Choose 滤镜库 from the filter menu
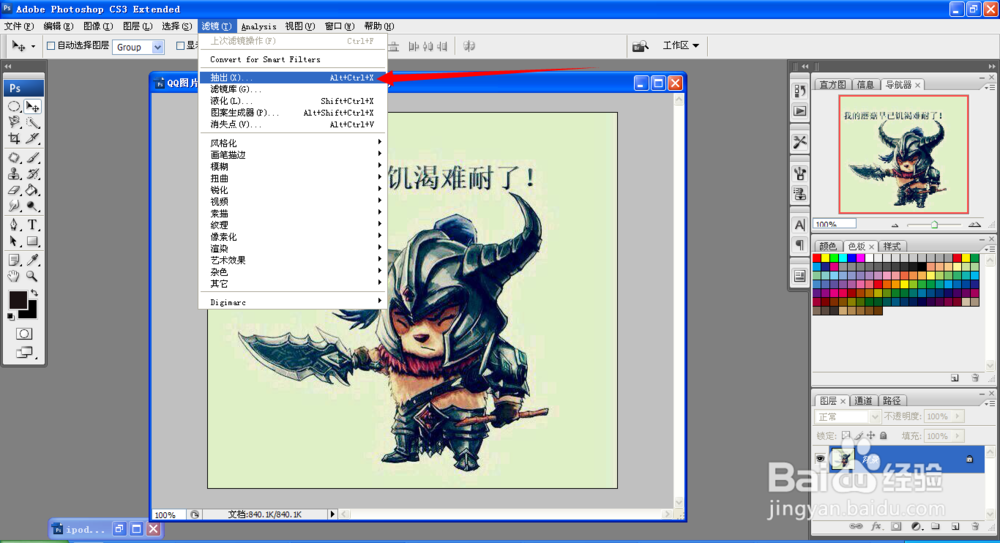Viewport: 1000px width, 543px height. click(293, 89)
